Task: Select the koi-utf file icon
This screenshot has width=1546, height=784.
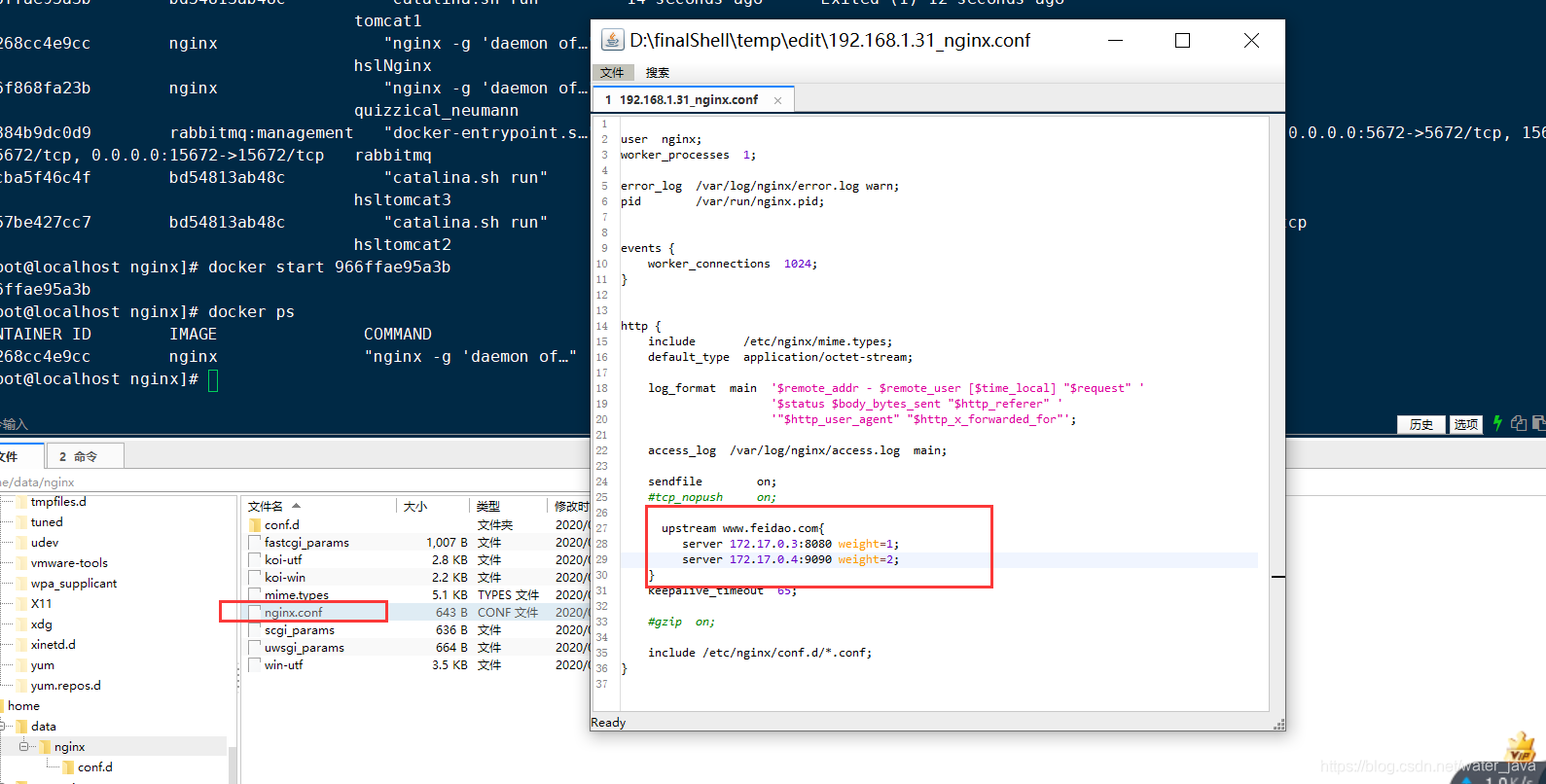Action: (255, 559)
